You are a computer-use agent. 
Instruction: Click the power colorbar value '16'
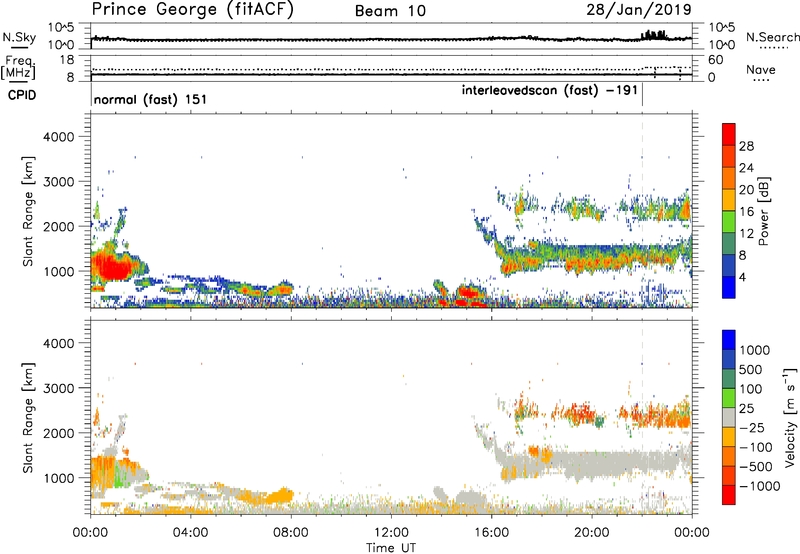click(746, 212)
